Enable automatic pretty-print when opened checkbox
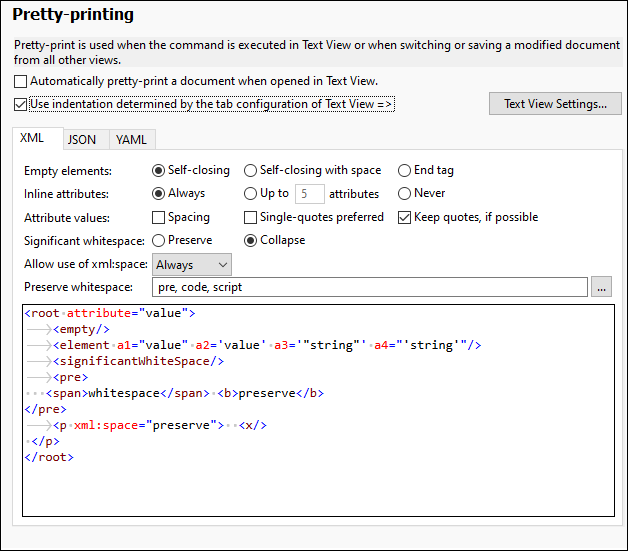The image size is (628, 551). click(22, 81)
